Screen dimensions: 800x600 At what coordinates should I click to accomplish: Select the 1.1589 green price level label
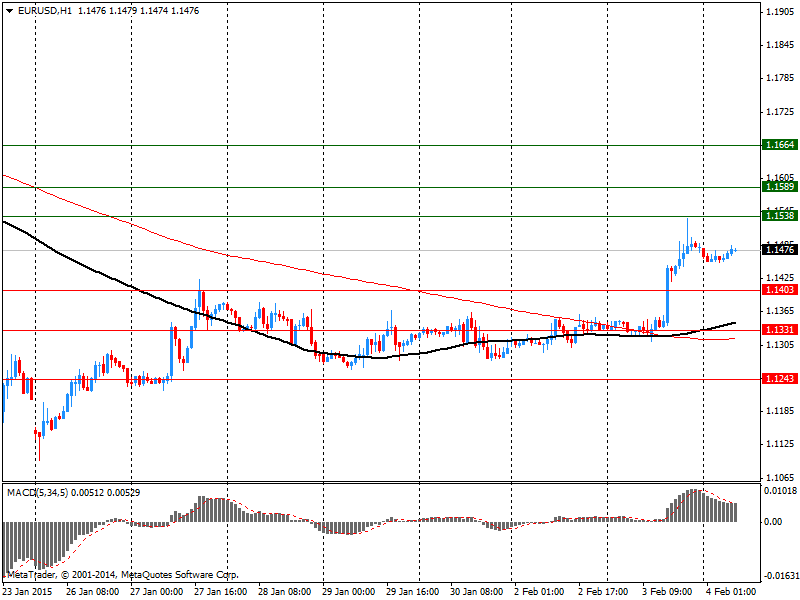point(780,187)
